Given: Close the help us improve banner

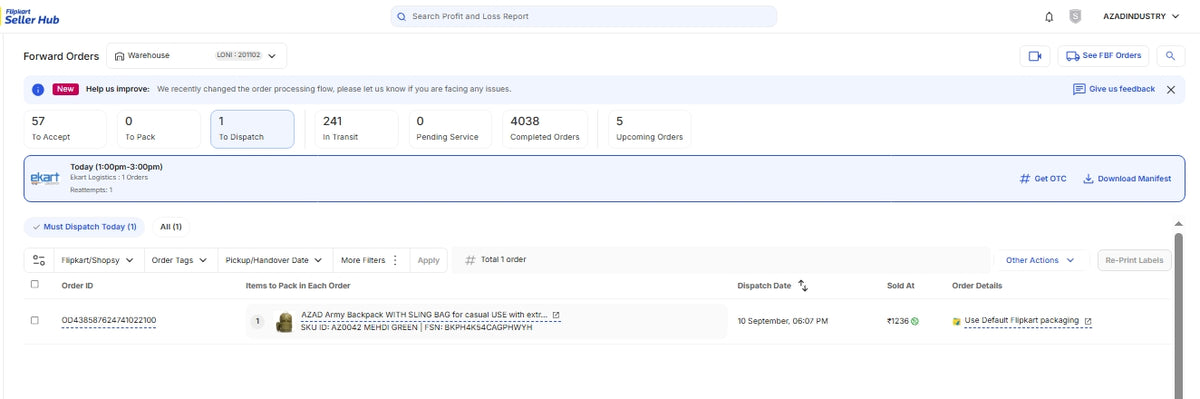Looking at the screenshot, I should pyautogui.click(x=1171, y=89).
